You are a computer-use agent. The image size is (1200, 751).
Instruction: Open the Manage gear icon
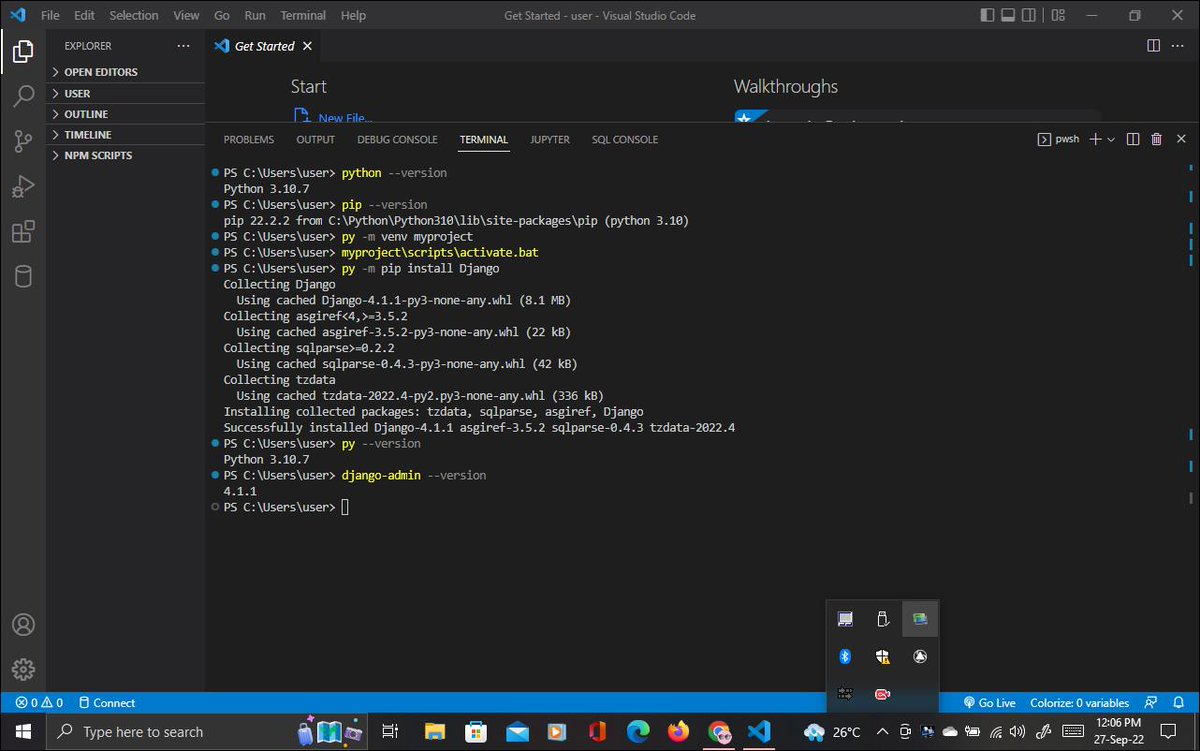[23, 669]
